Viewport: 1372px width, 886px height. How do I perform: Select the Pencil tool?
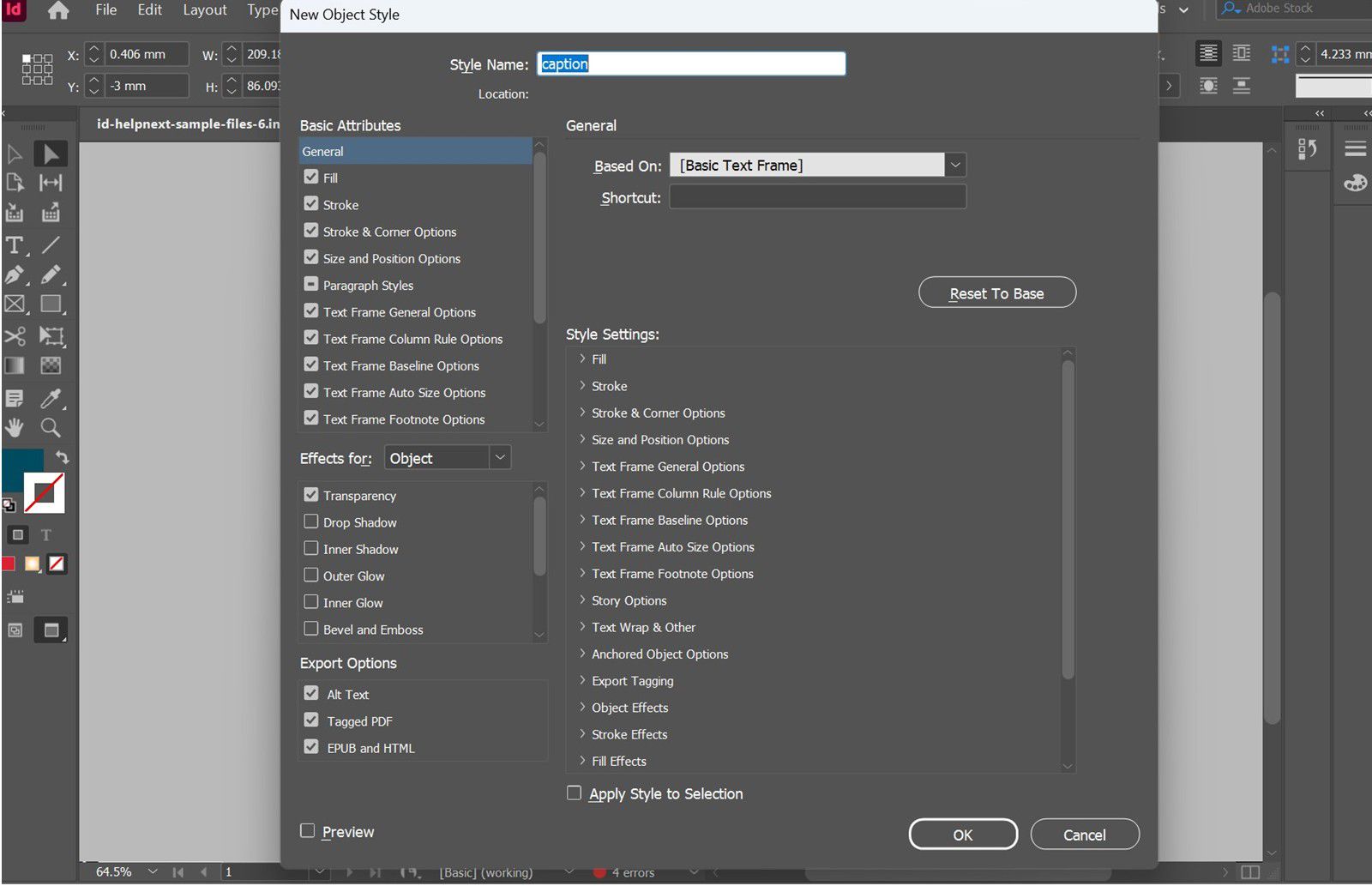(51, 275)
